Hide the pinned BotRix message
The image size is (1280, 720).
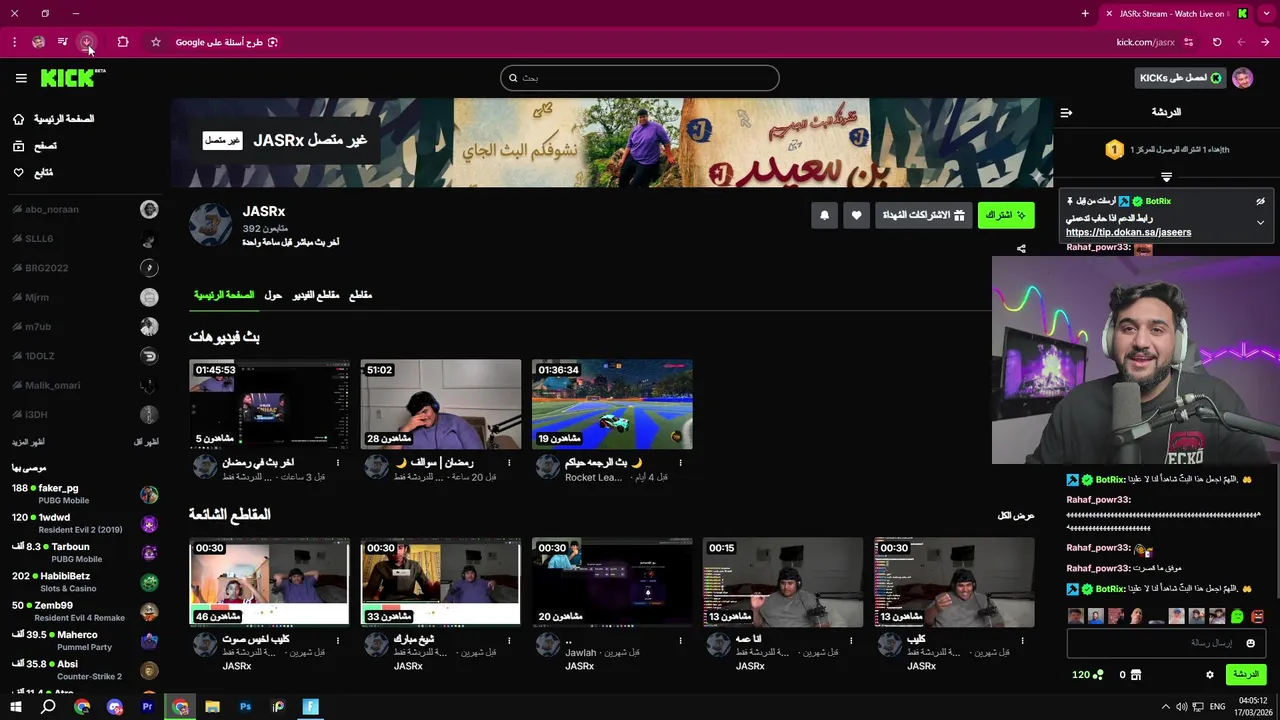1260,201
